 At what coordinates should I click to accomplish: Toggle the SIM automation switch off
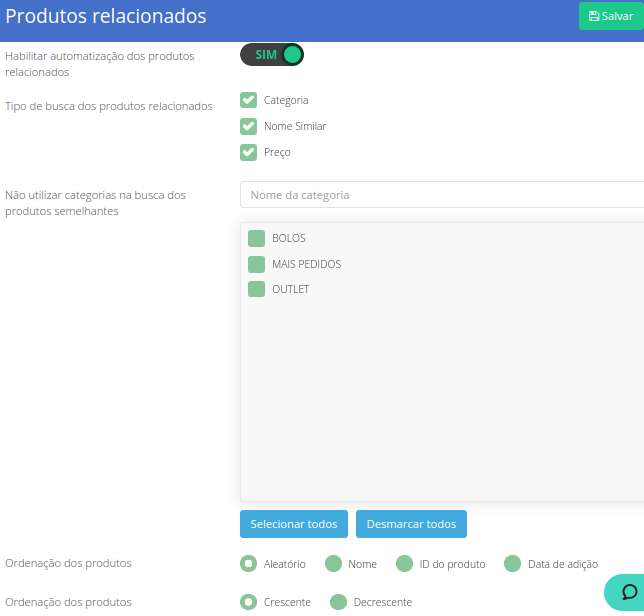[271, 55]
